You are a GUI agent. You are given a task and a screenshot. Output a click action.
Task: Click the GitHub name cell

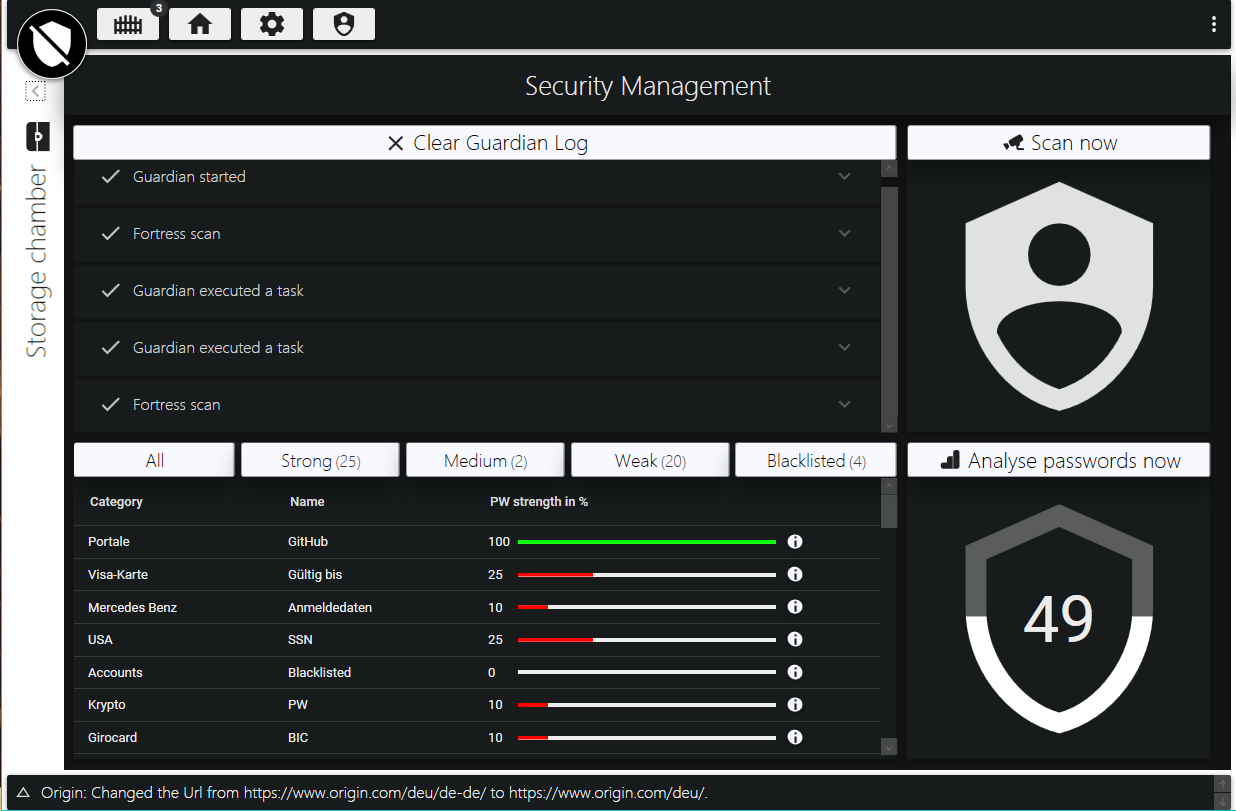point(308,542)
